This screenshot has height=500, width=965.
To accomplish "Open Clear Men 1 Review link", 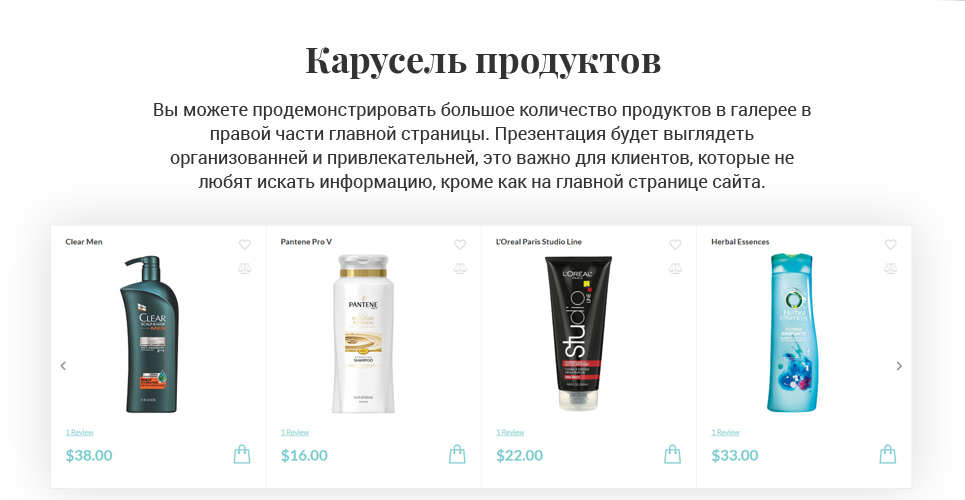I will pyautogui.click(x=79, y=432).
